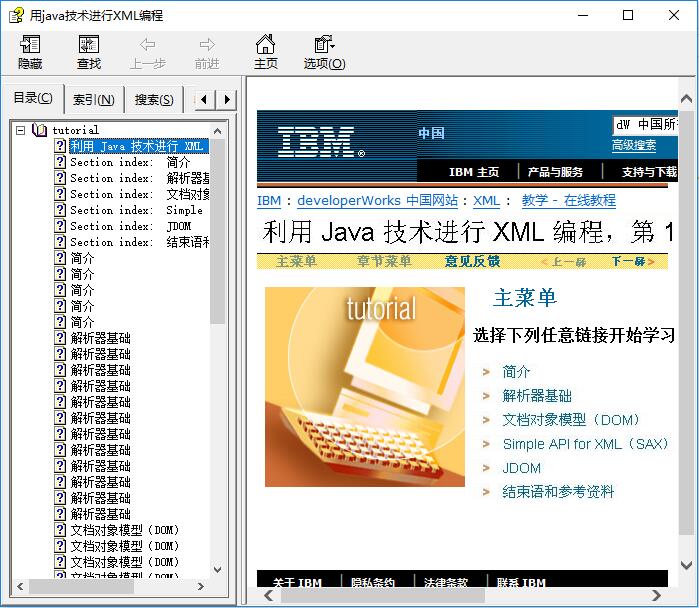Click page icon beside 'Section index: JDOM'
The height and width of the screenshot is (608, 699).
pyautogui.click(x=60, y=226)
